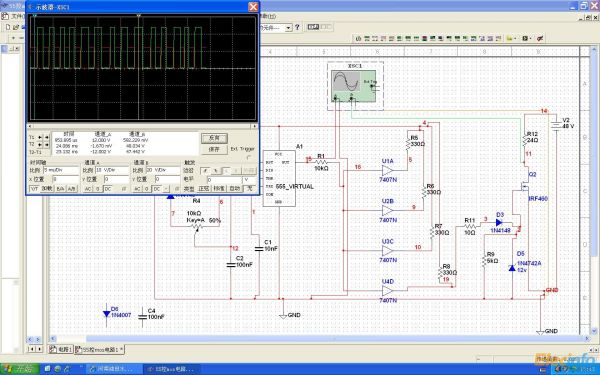
Task: Select the Current Probe instrument icon
Action: click(x=540, y=39)
